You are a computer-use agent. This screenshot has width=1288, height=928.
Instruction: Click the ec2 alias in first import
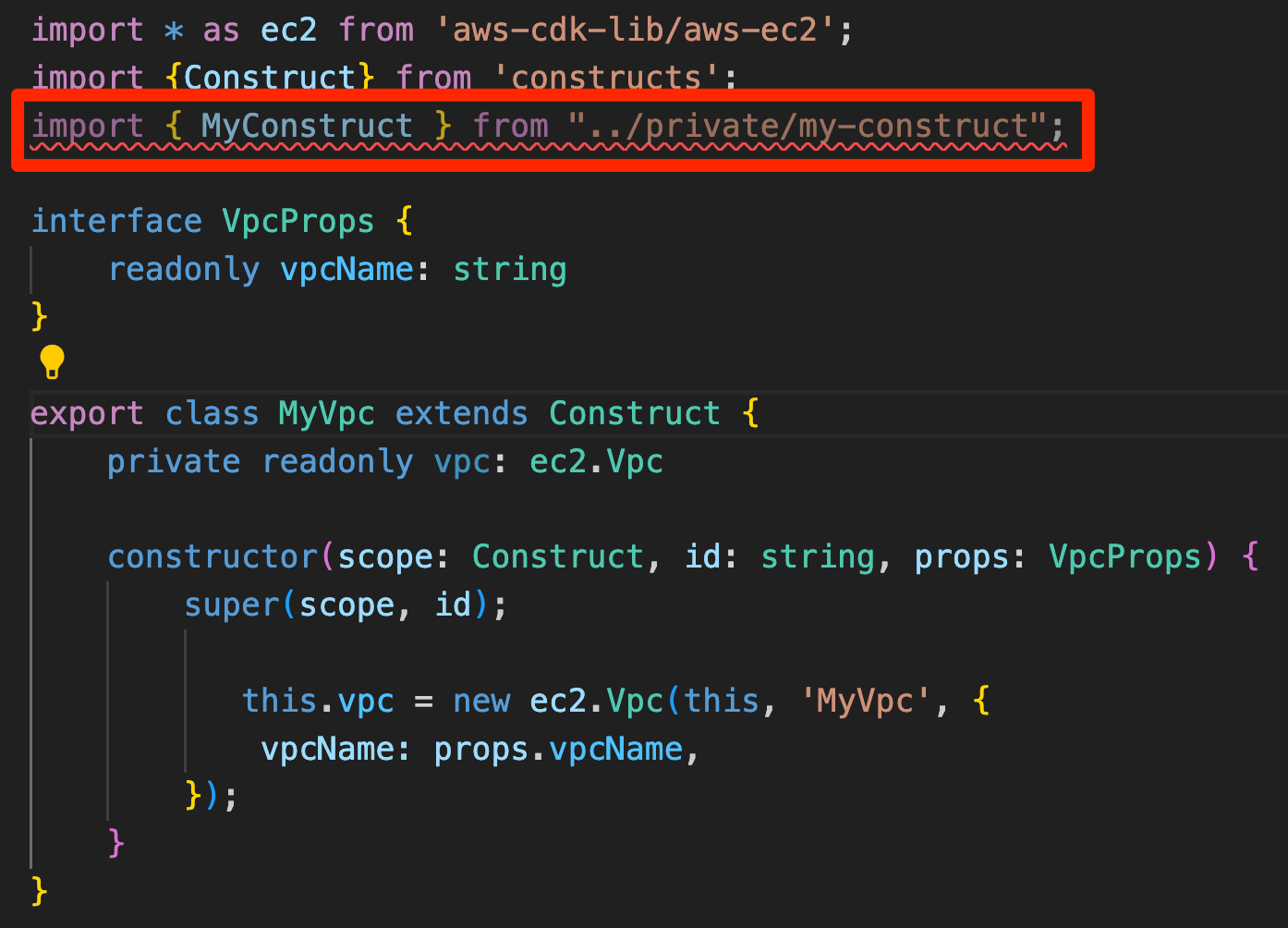click(289, 30)
